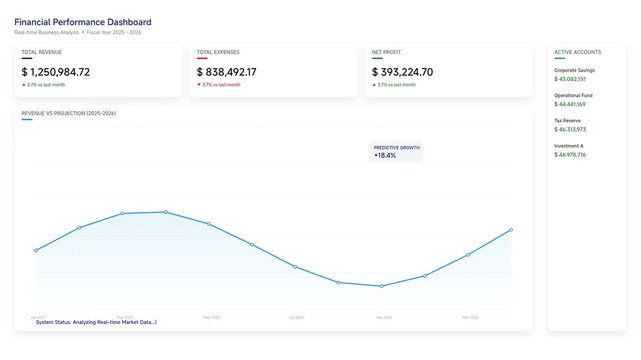Image resolution: width=641 pixels, height=360 pixels.
Task: Click the $ 393,224.70 net profit value
Action: coord(402,72)
